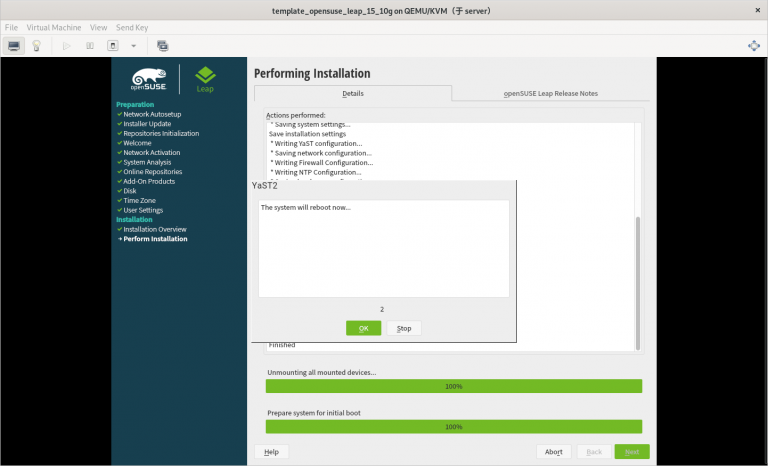Click 'The system will reboot now...' message
Viewport: 768px width, 466px height.
306,208
